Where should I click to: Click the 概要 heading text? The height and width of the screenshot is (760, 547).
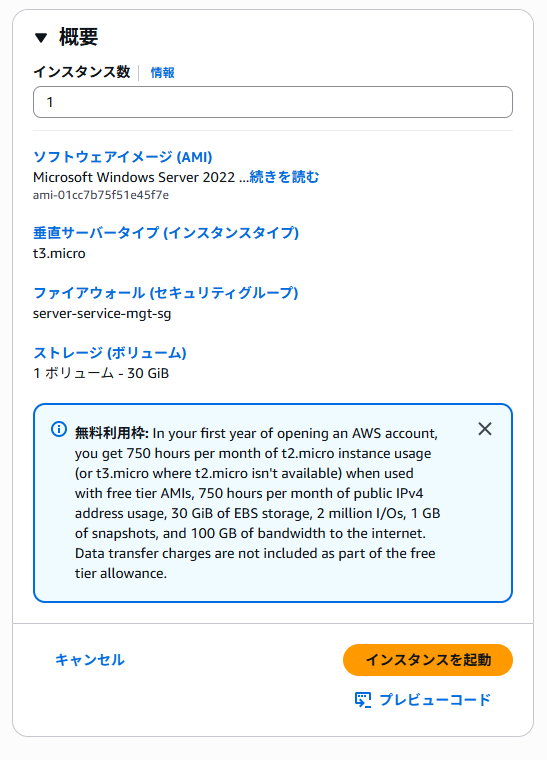78,37
